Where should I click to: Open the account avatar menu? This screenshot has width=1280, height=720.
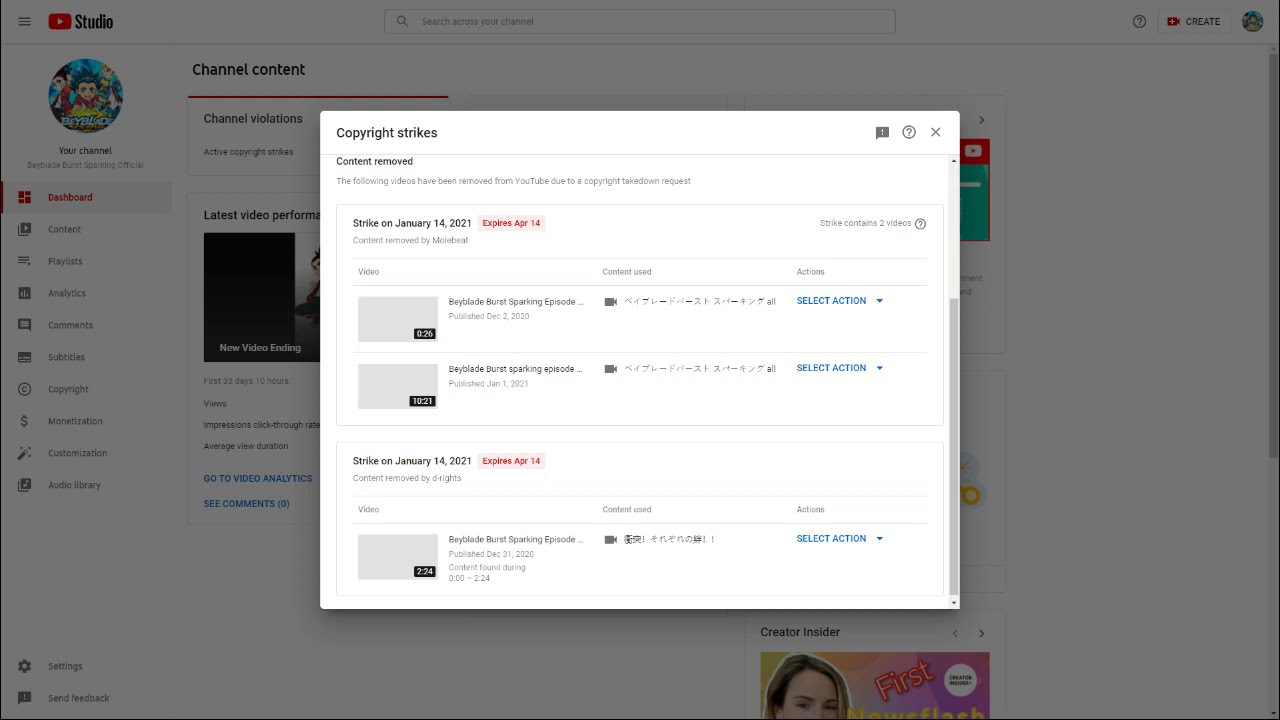coord(1252,21)
